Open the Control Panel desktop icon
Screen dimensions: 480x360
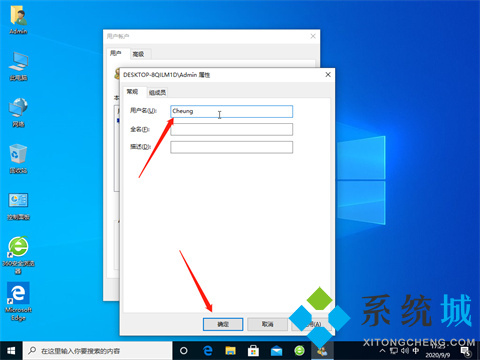[x=18, y=206]
